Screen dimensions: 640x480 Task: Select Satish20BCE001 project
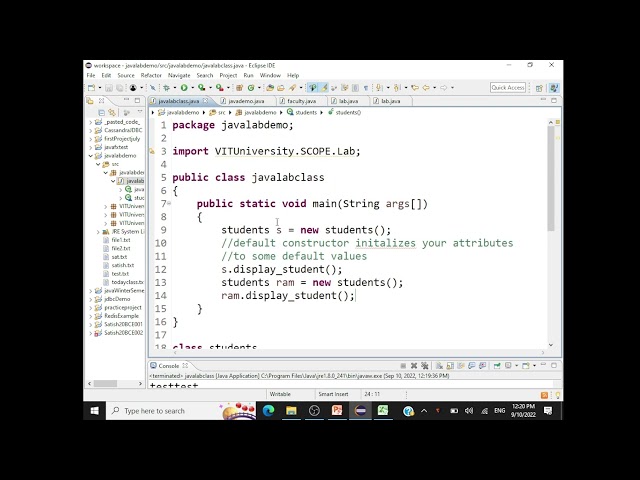pos(123,324)
